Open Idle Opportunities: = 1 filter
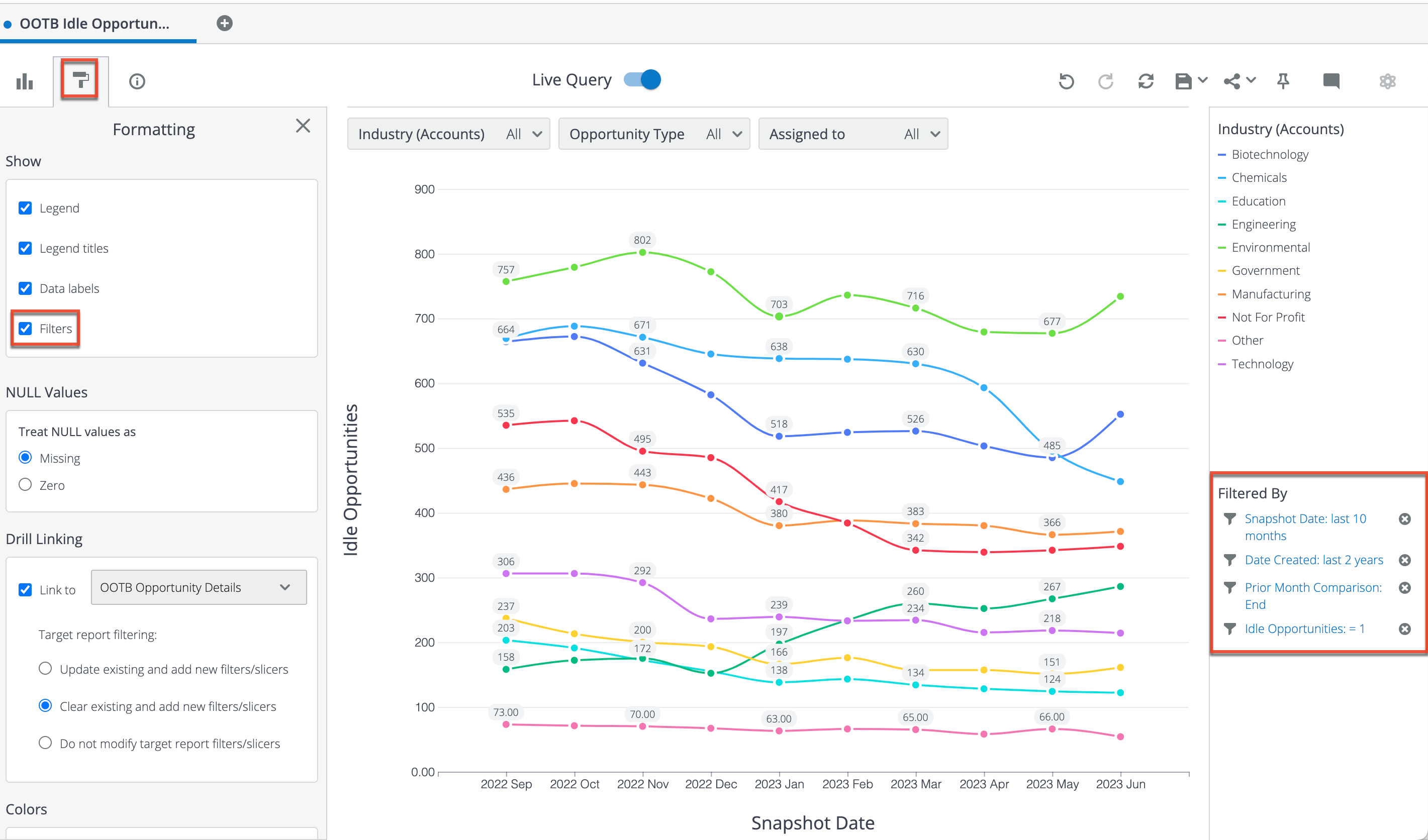1428x840 pixels. (1304, 628)
